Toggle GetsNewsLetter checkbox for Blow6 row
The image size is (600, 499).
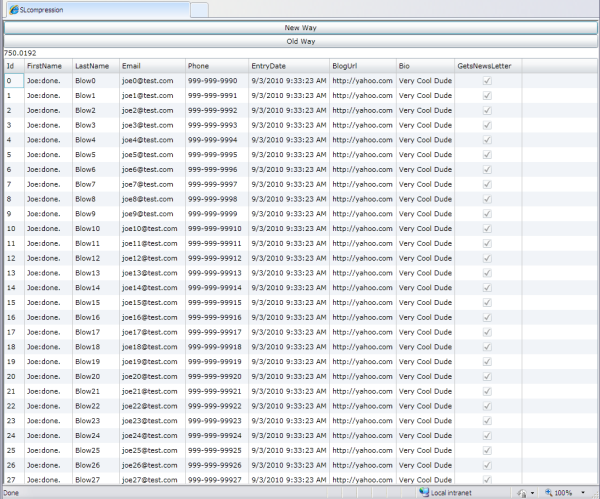(x=487, y=170)
